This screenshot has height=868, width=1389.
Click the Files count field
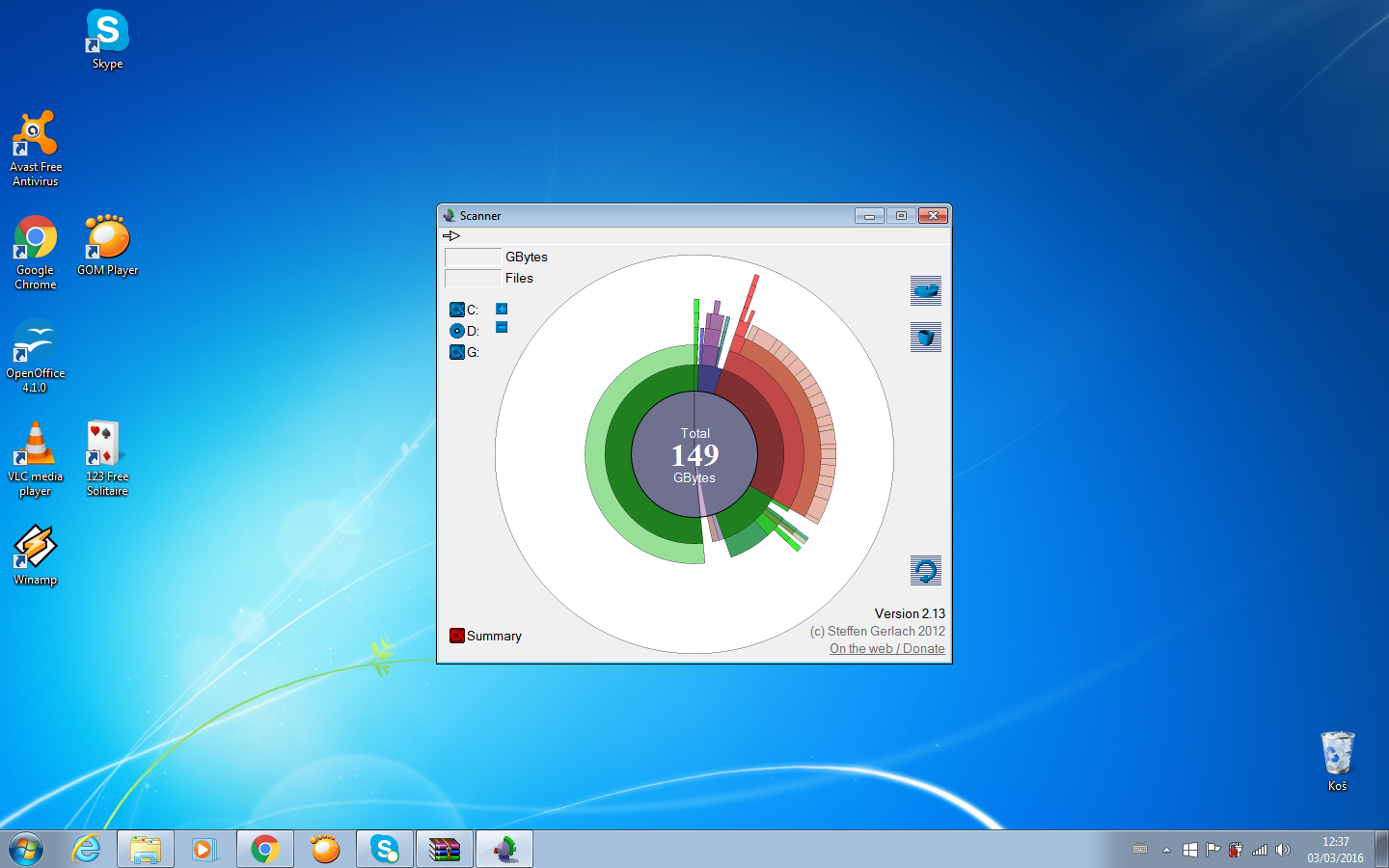473,279
